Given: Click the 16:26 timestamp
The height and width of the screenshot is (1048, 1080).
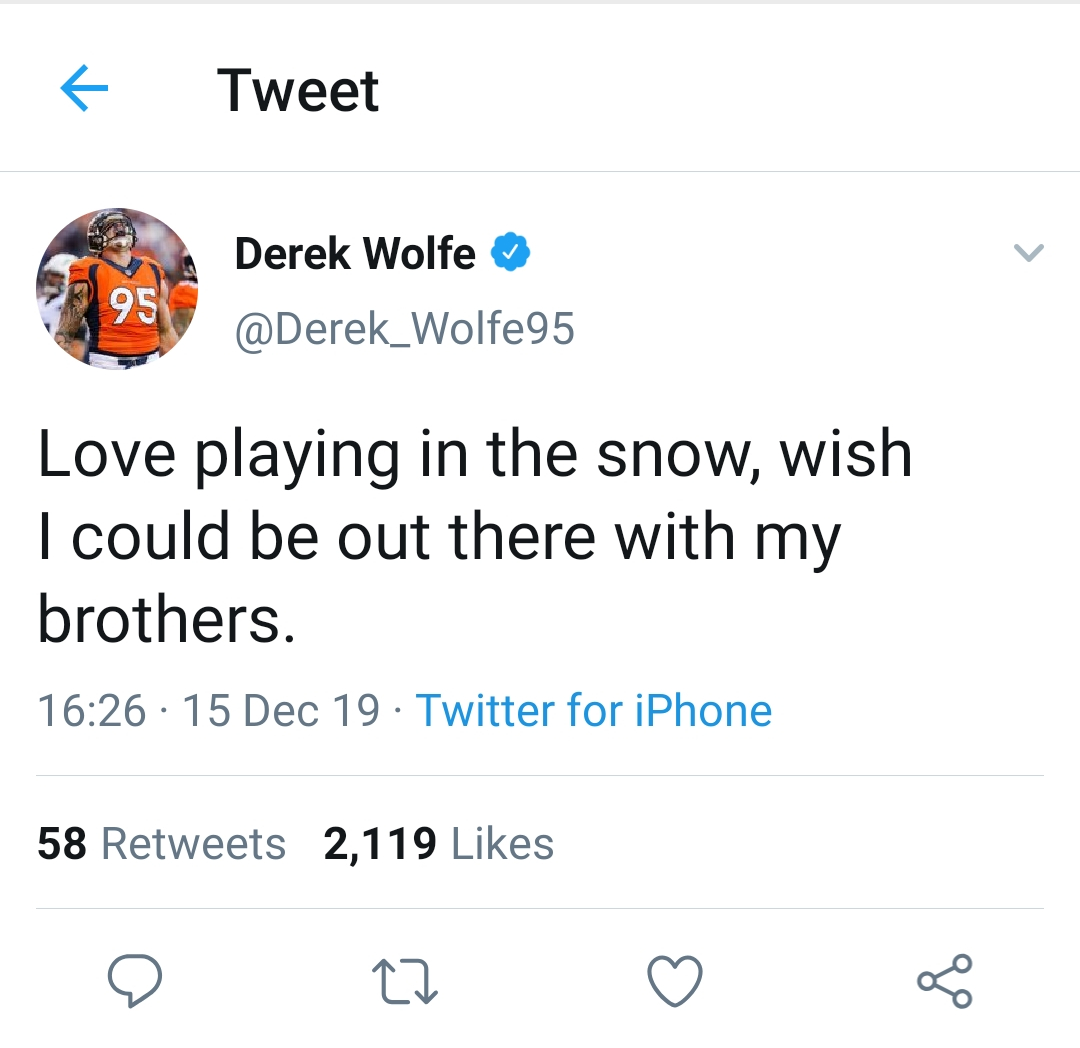Looking at the screenshot, I should 92,711.
